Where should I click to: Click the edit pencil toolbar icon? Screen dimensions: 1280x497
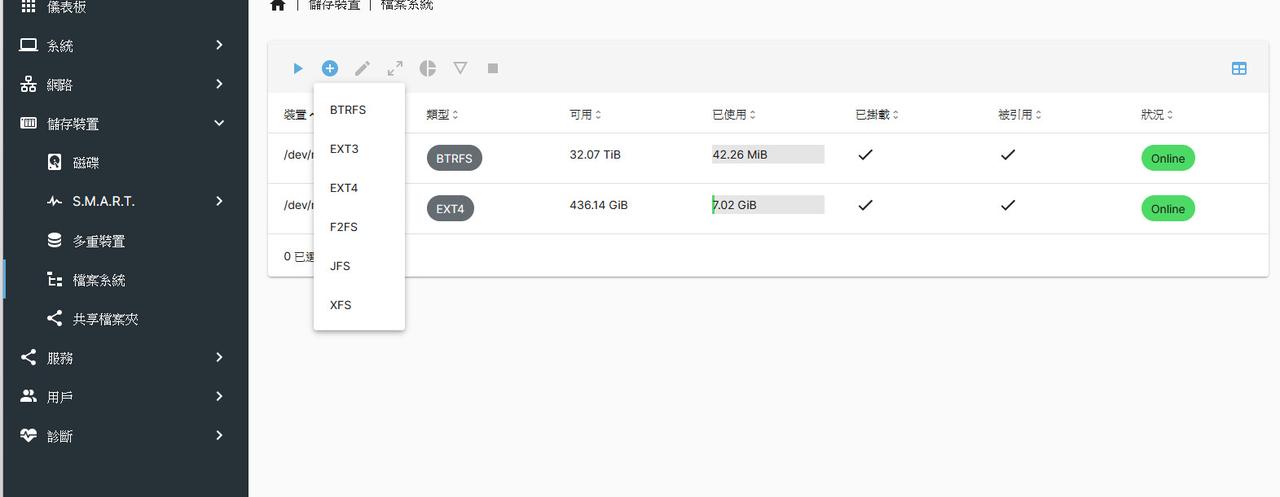coord(362,68)
